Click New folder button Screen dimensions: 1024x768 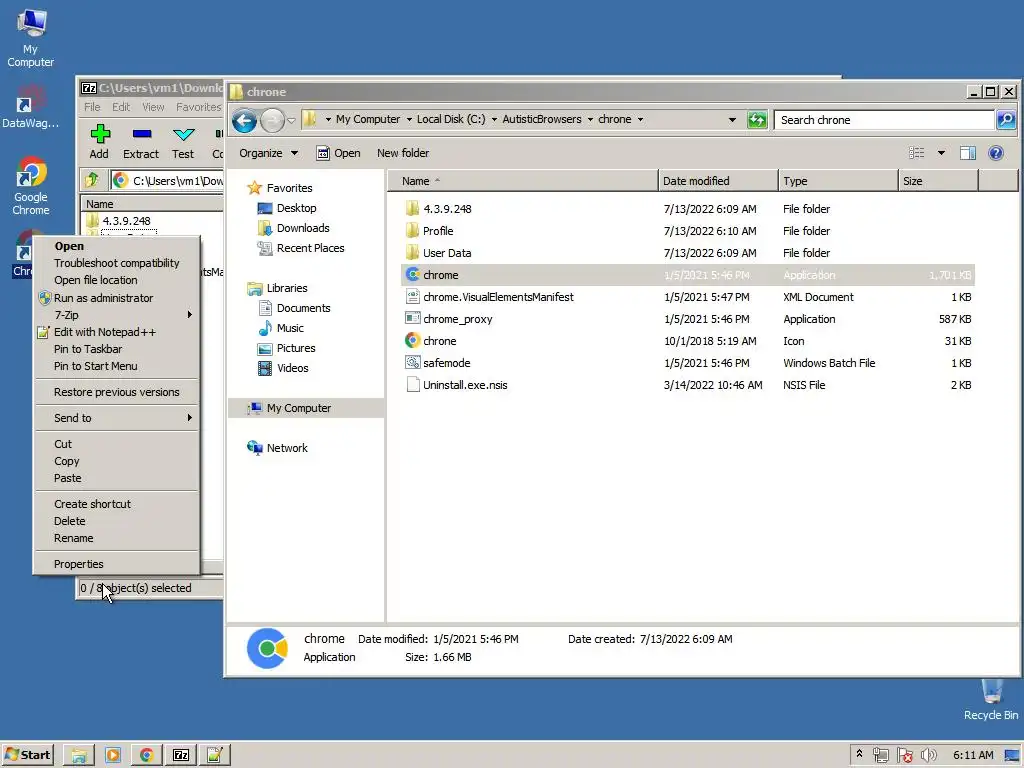pos(403,153)
